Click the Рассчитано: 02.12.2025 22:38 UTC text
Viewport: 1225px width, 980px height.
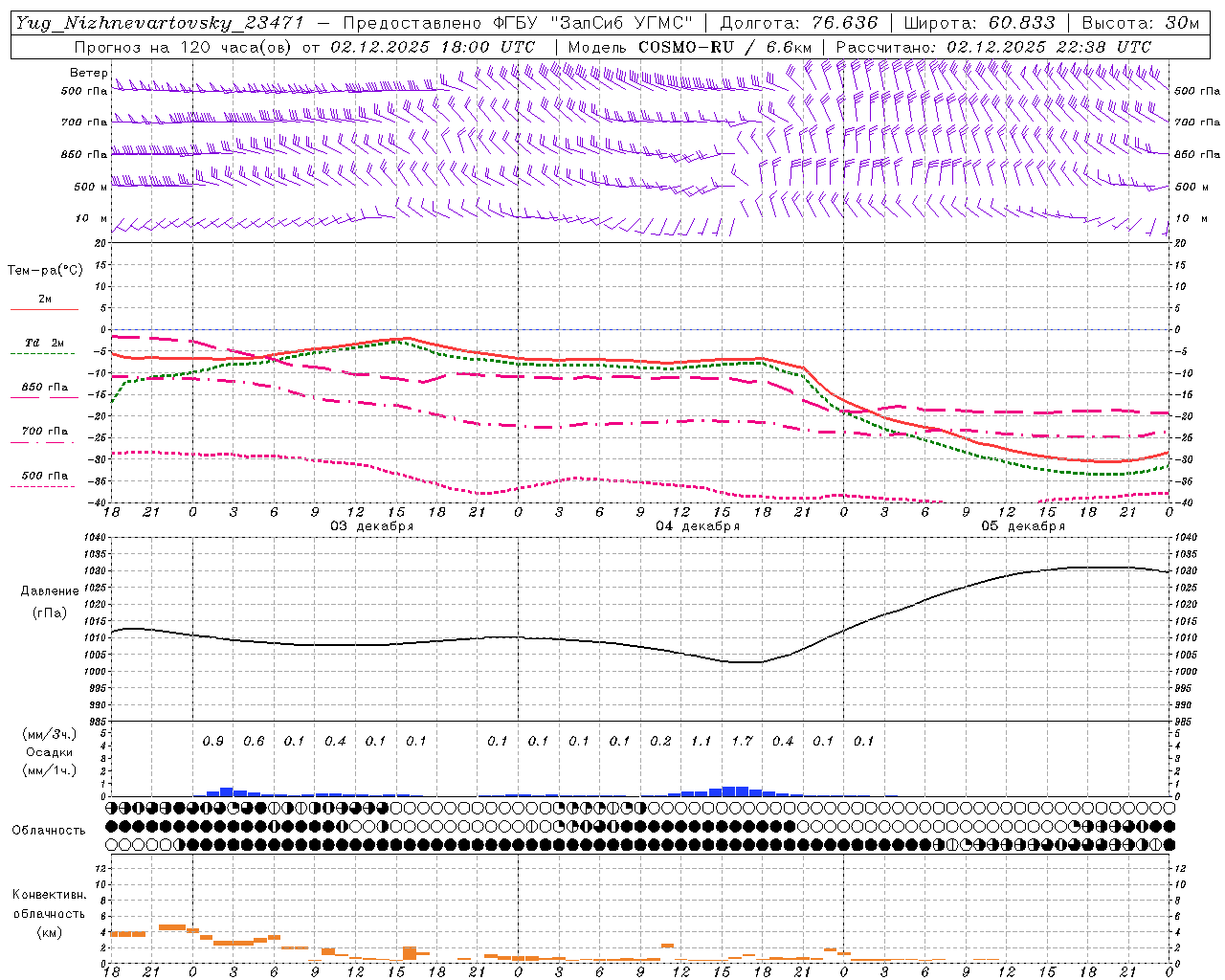pos(993,47)
